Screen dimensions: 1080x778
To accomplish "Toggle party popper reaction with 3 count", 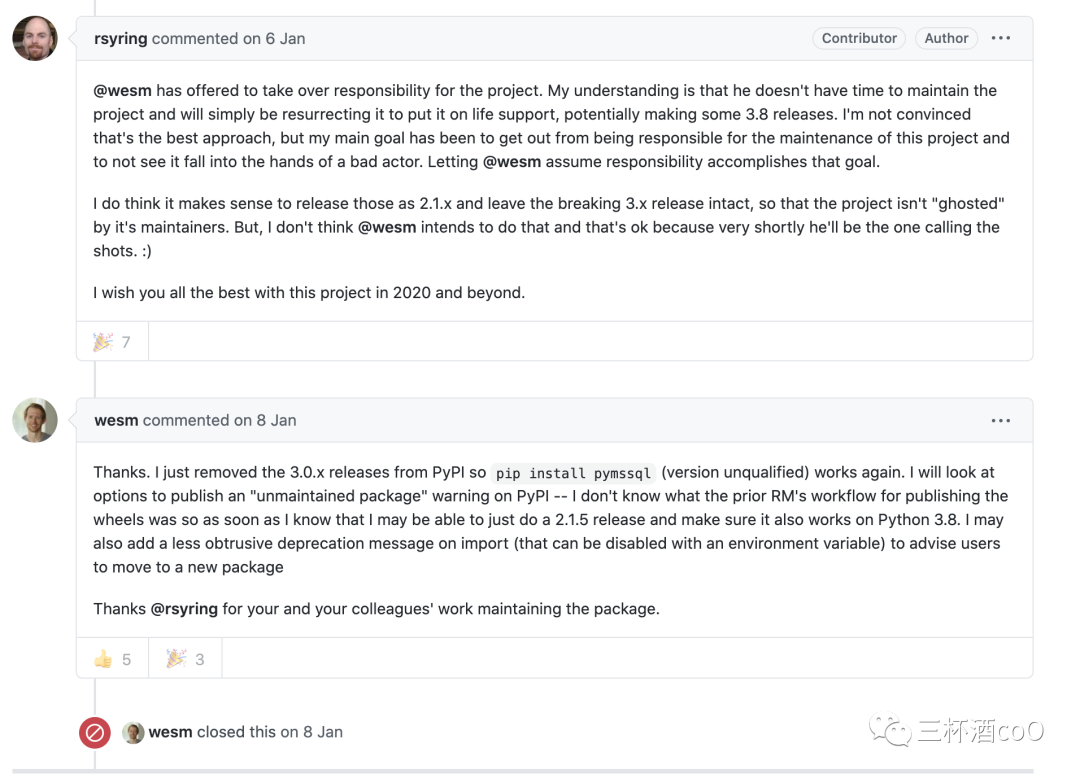I will click(185, 659).
